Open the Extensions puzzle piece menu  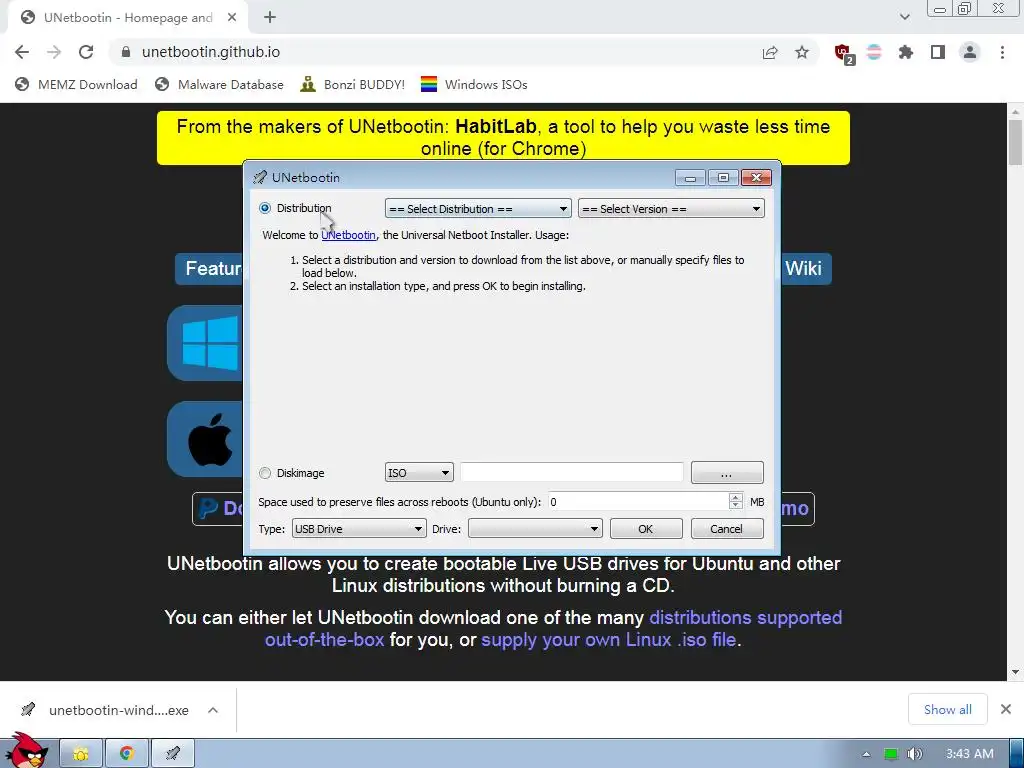905,52
